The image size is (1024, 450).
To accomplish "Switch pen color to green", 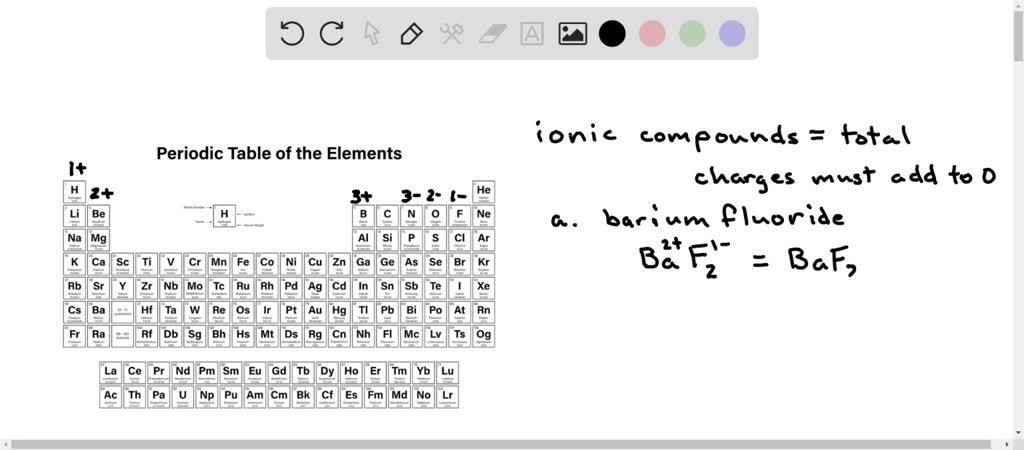I will coord(692,34).
